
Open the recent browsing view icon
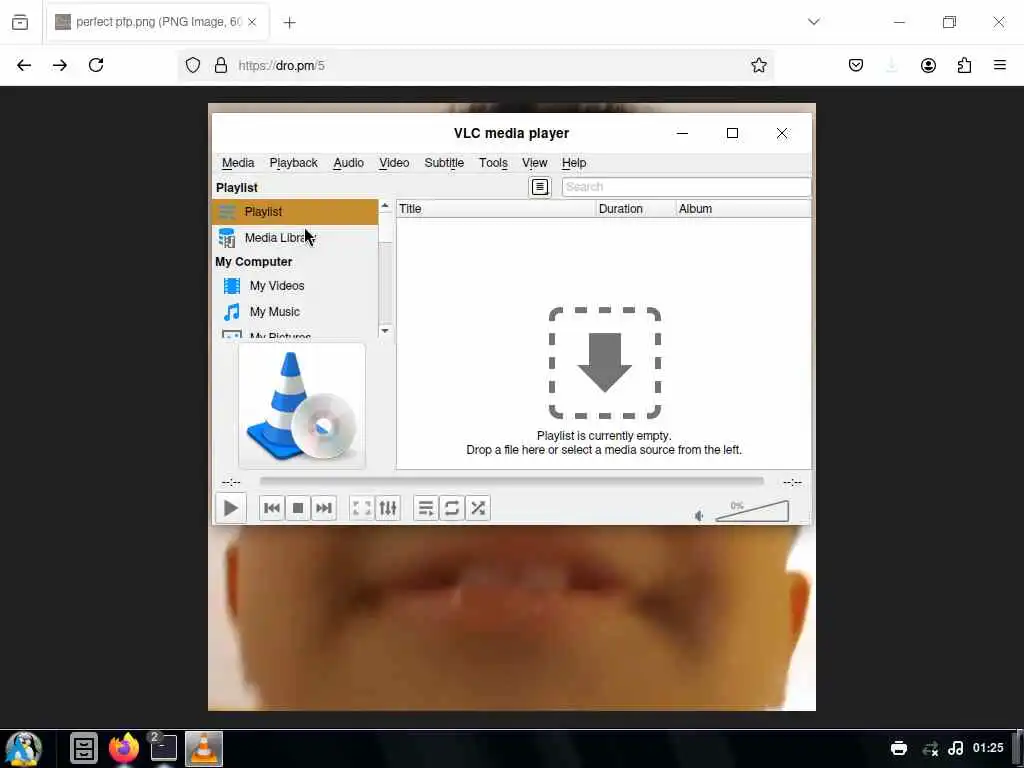pos(20,22)
